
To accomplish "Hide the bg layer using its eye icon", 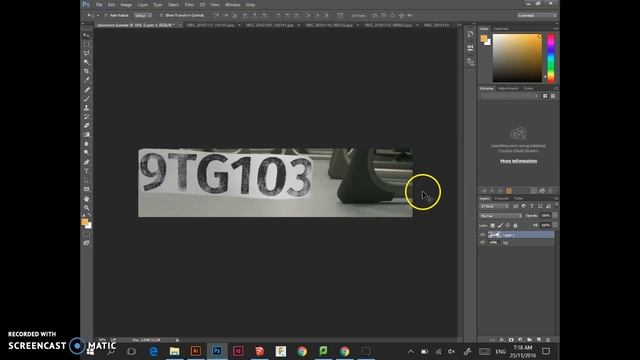I will click(x=482, y=242).
